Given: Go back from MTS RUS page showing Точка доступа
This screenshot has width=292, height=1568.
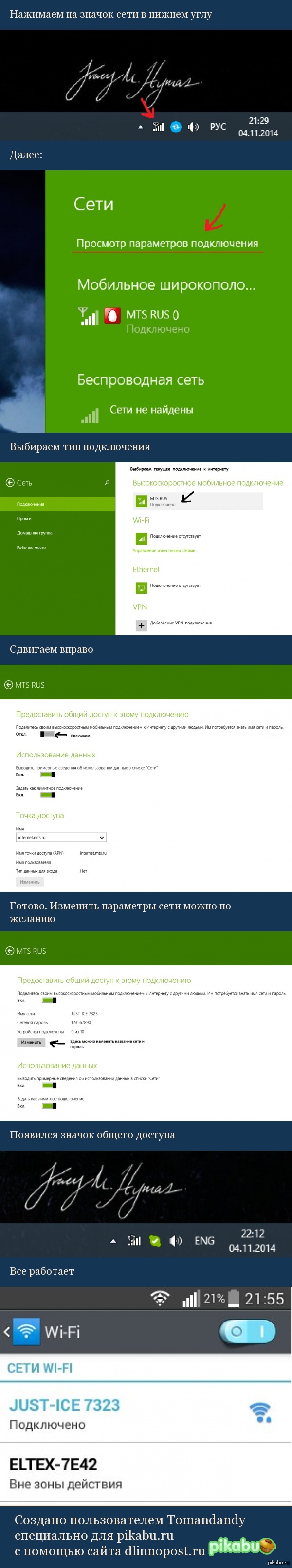Looking at the screenshot, I should coord(9,685).
